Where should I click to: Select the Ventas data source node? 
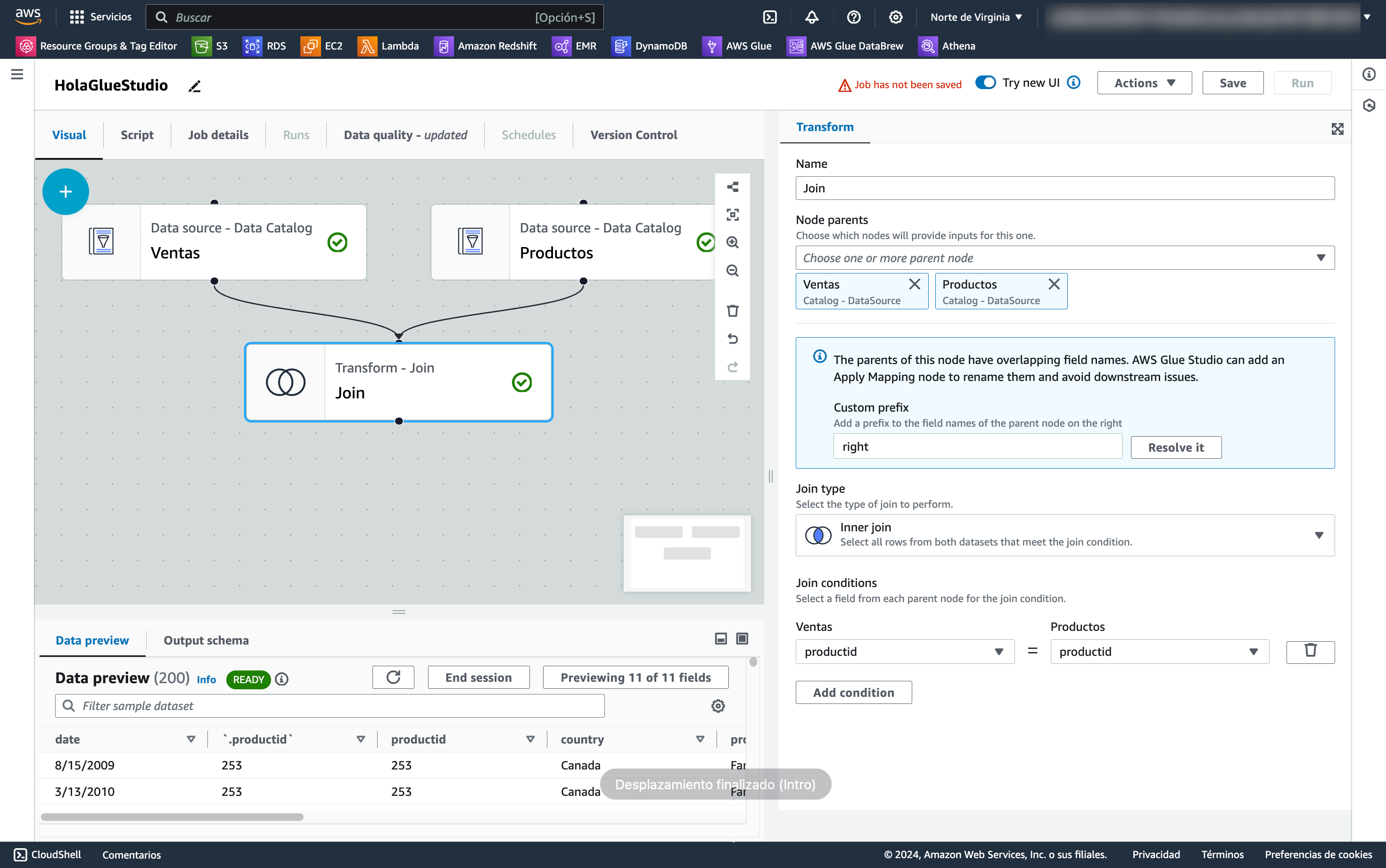click(214, 242)
